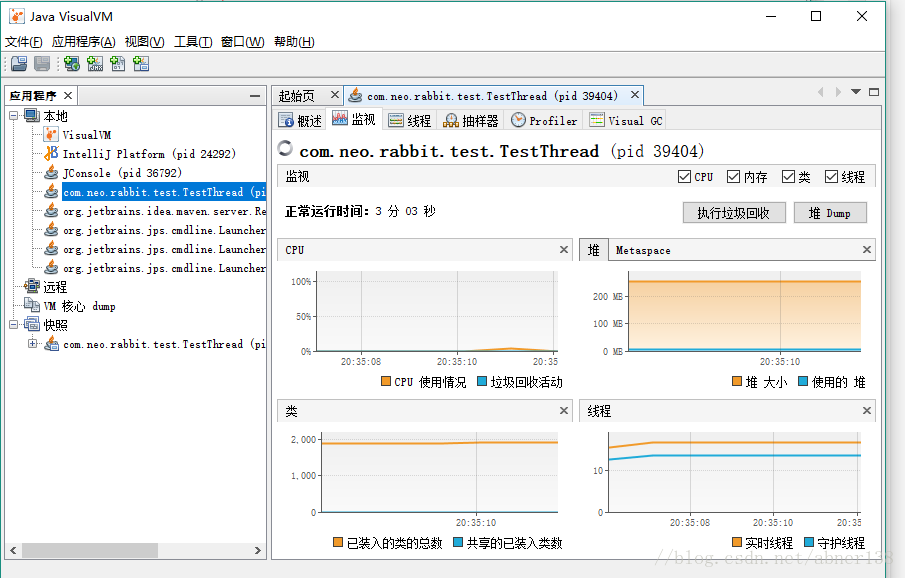Click the JConsole Java icon

[51, 173]
